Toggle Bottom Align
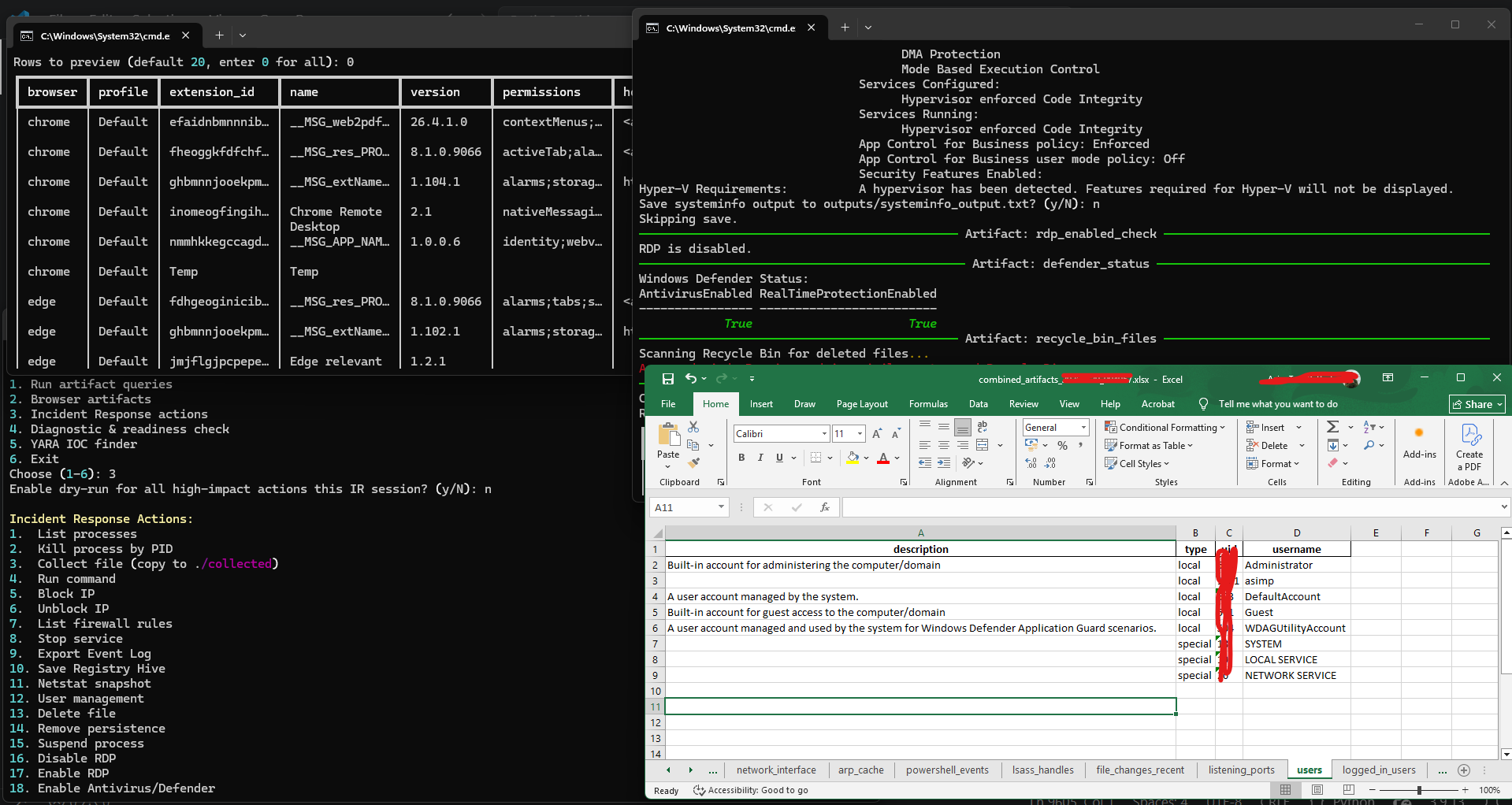This screenshot has height=805, width=1512. click(x=963, y=427)
